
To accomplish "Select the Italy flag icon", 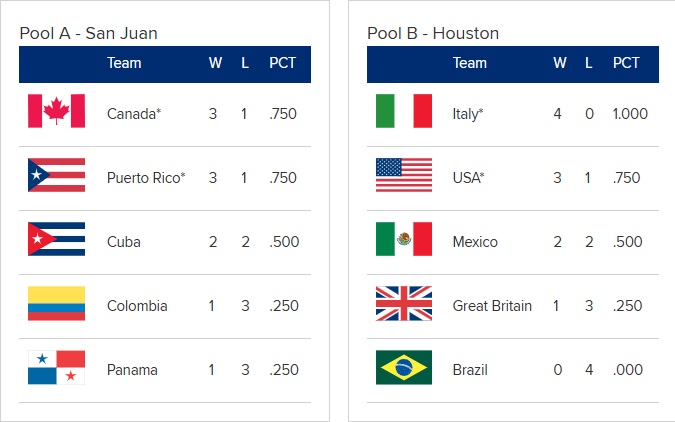I will coord(403,111).
